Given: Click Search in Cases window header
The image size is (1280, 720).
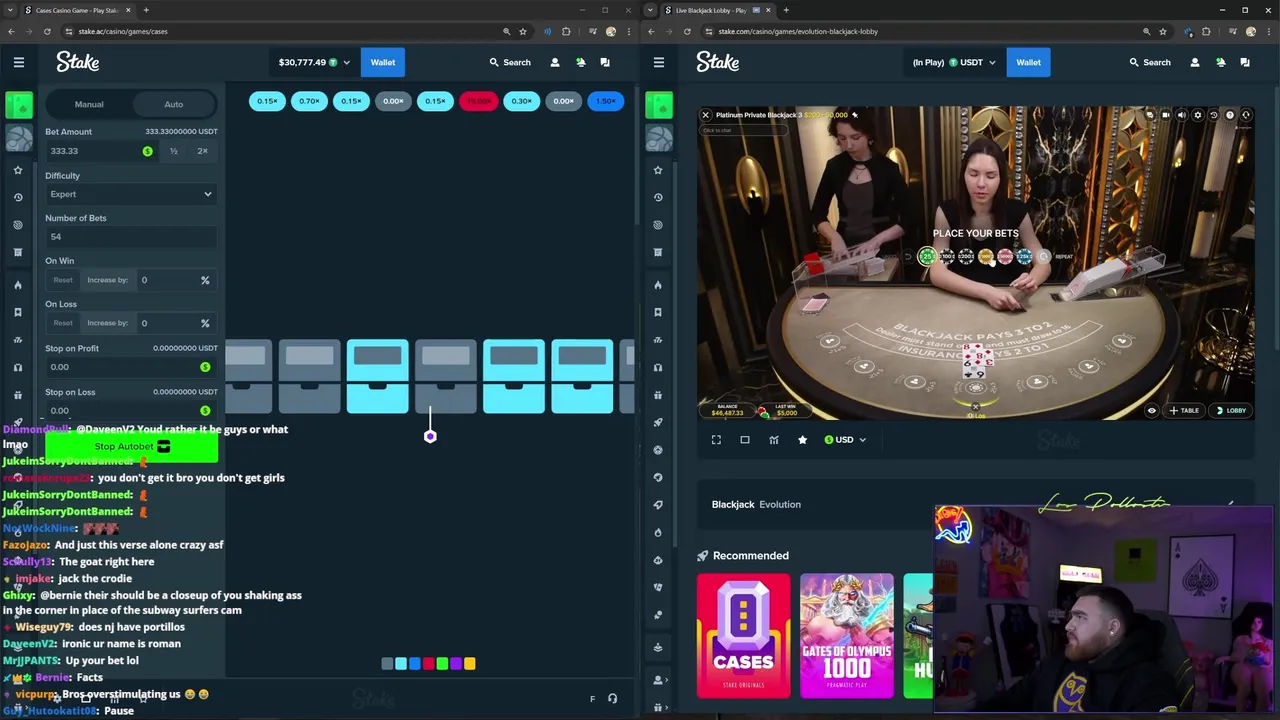Looking at the screenshot, I should point(510,62).
